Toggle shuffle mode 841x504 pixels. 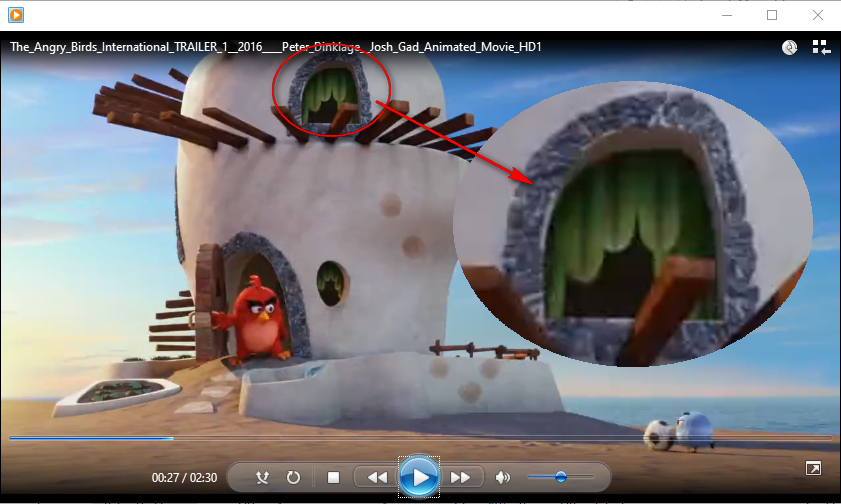click(262, 477)
